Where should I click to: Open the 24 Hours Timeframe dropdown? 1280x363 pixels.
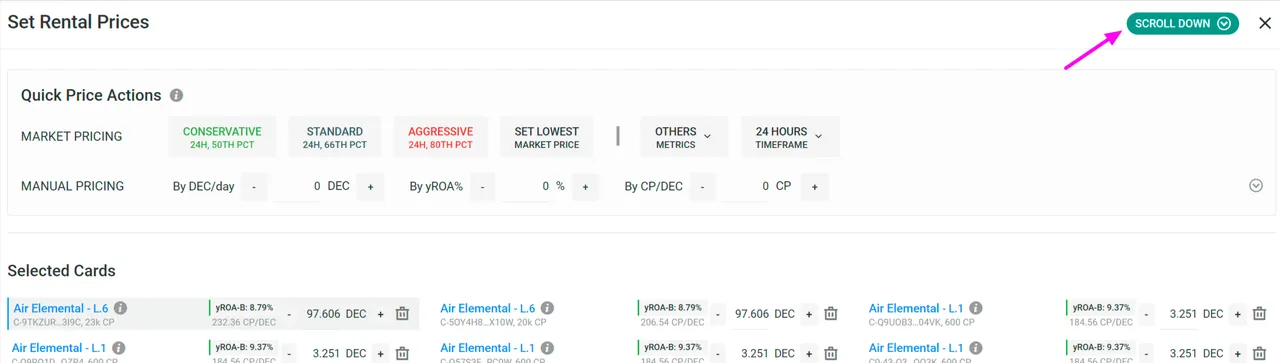click(790, 137)
